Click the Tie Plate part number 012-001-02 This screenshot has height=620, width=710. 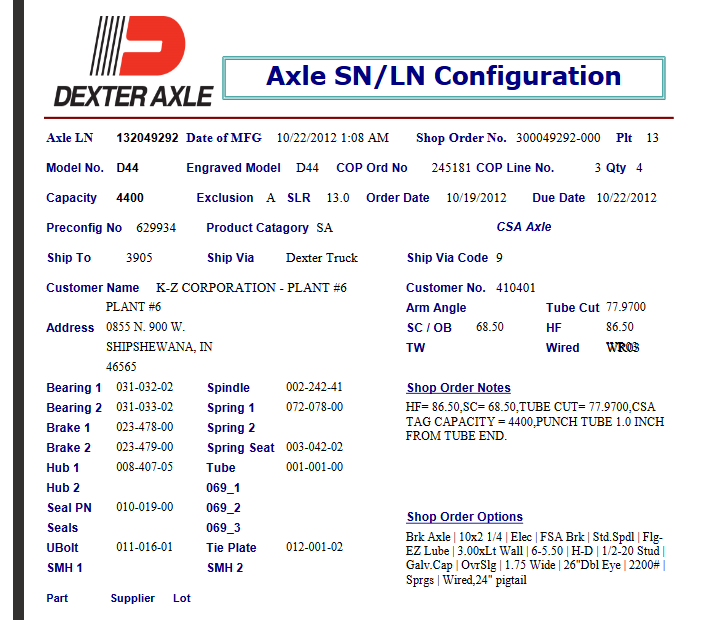pos(314,548)
